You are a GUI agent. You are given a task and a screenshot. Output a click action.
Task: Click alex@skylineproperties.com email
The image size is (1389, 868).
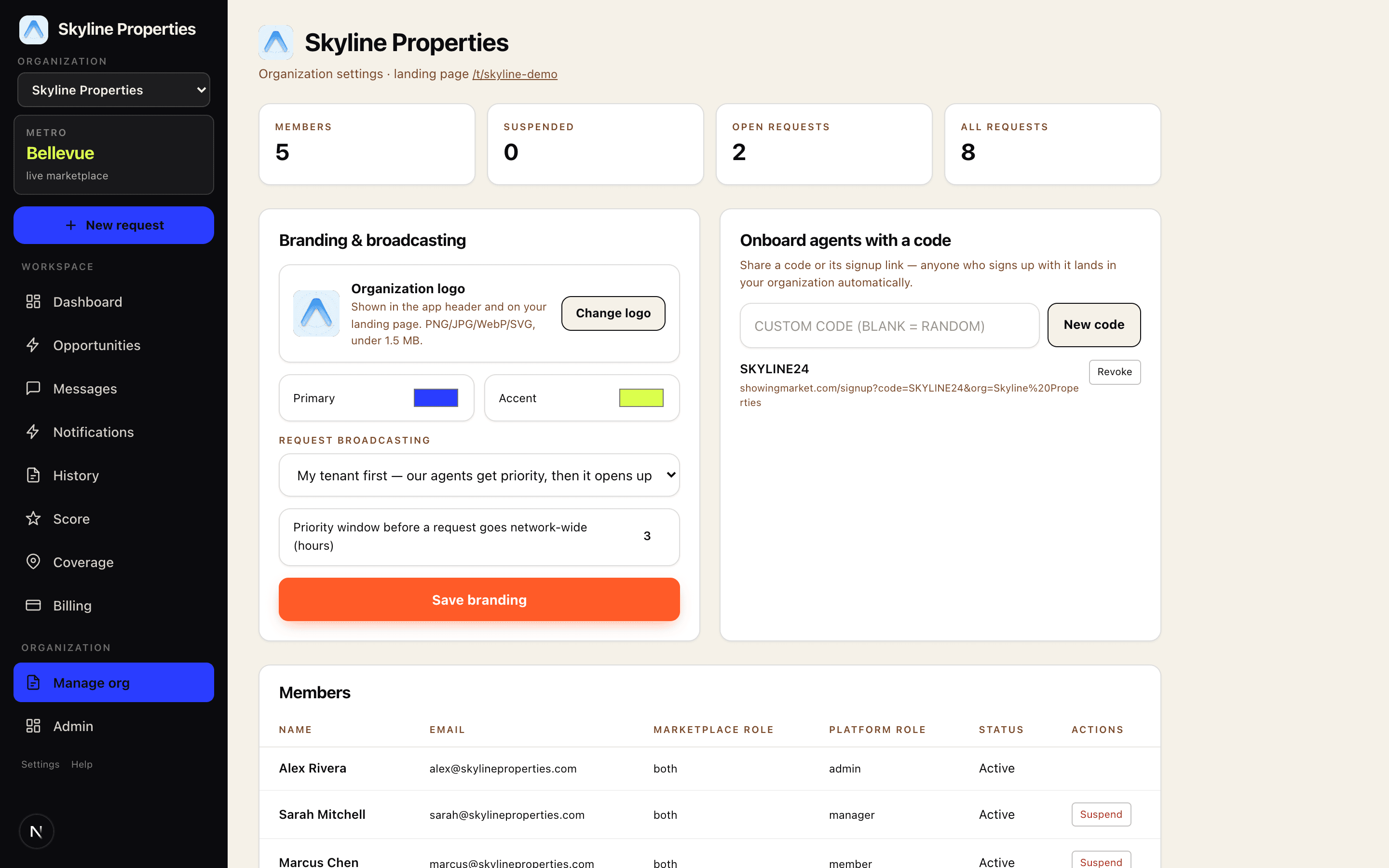[x=503, y=769]
